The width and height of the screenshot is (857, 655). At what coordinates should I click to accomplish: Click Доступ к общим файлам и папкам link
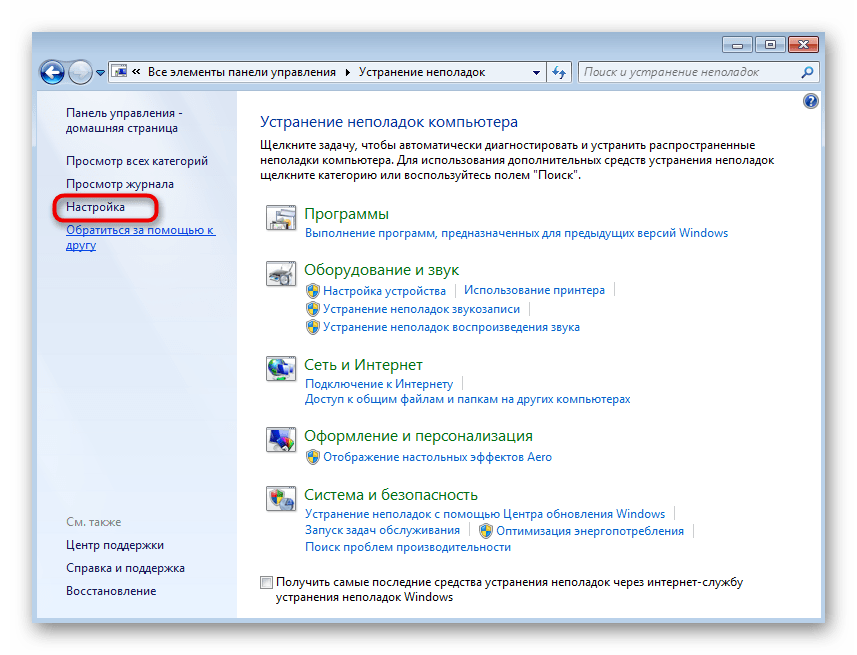point(467,399)
